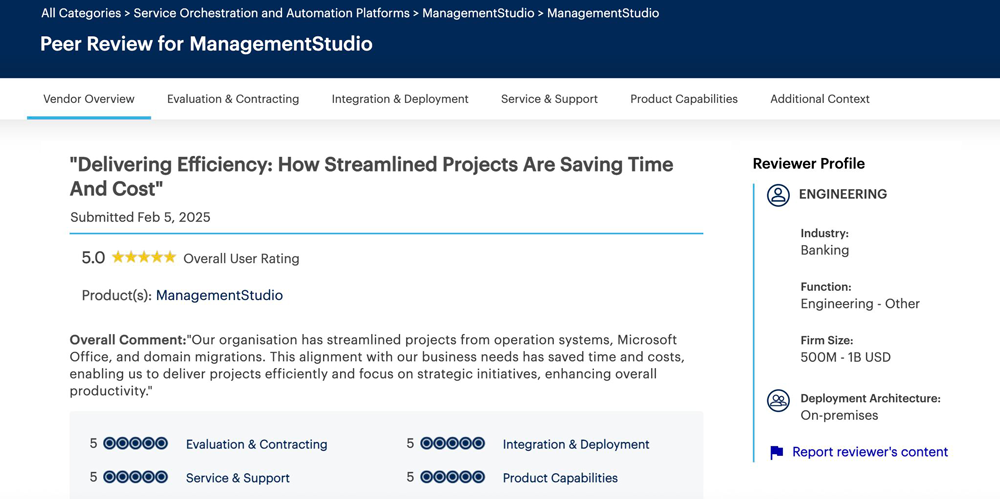
Task: Click the Evaluation & Contracting rating dots
Action: pyautogui.click(x=135, y=444)
